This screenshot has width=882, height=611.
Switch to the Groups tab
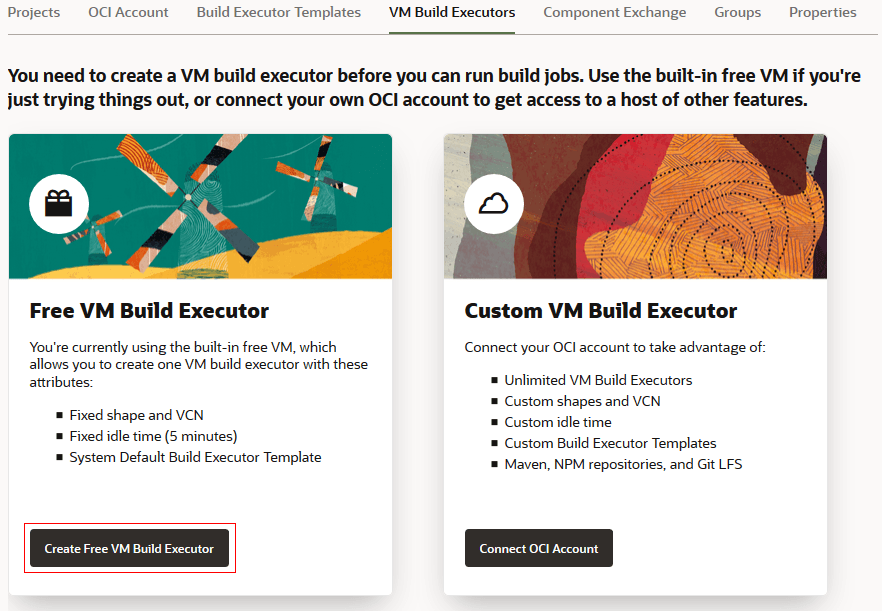point(738,13)
